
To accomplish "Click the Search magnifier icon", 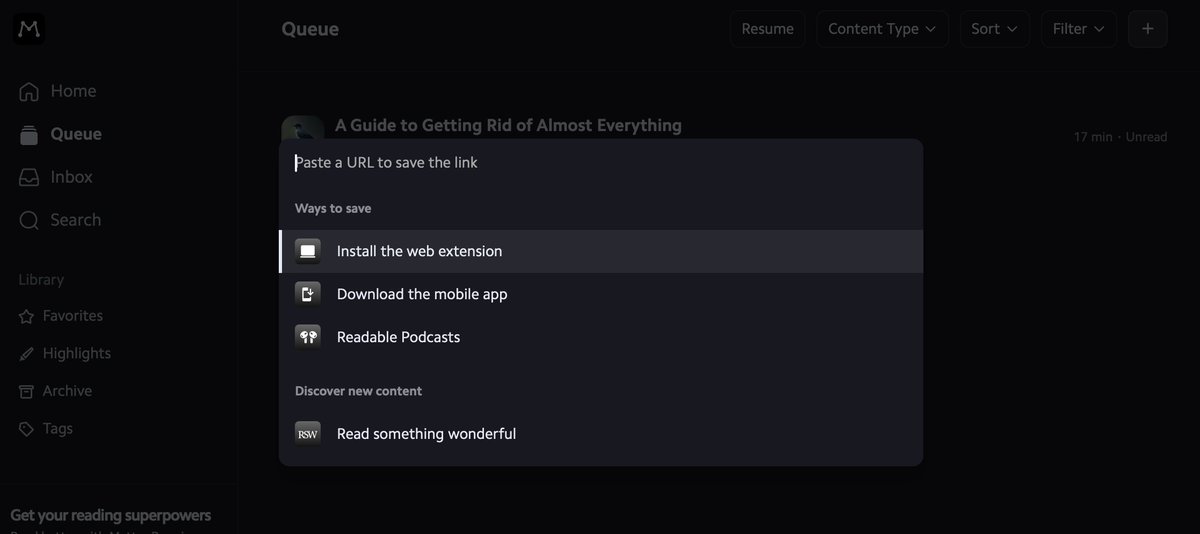I will click(x=30, y=220).
